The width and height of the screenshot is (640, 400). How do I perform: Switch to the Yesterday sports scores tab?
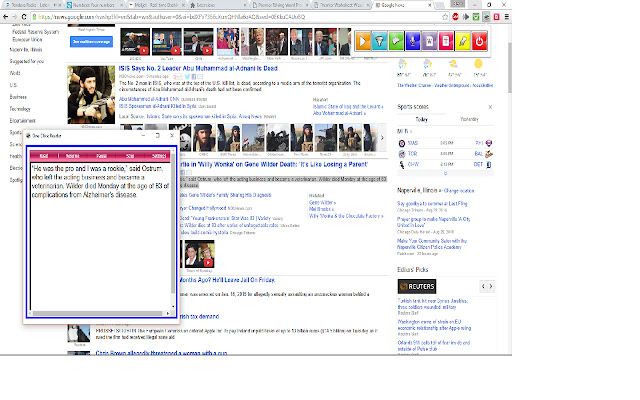tap(469, 120)
